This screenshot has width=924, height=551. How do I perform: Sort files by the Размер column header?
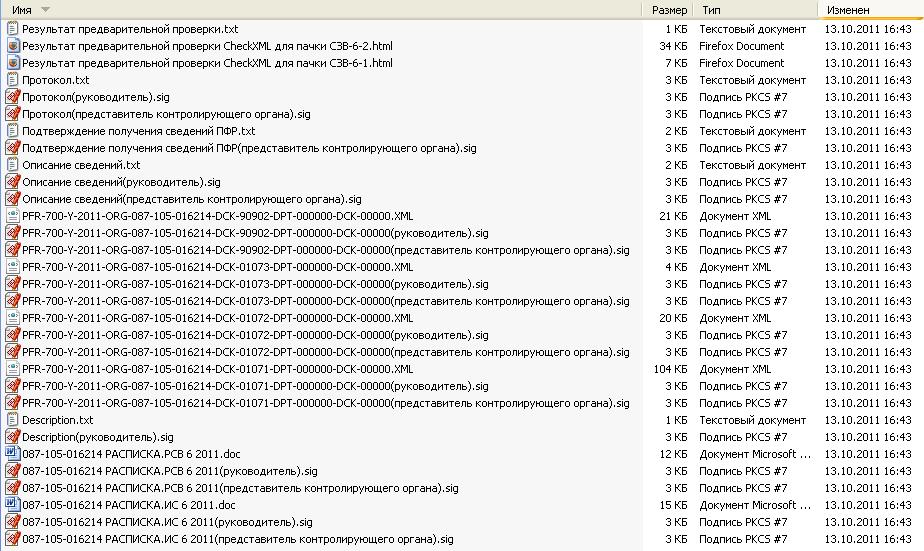tap(668, 9)
